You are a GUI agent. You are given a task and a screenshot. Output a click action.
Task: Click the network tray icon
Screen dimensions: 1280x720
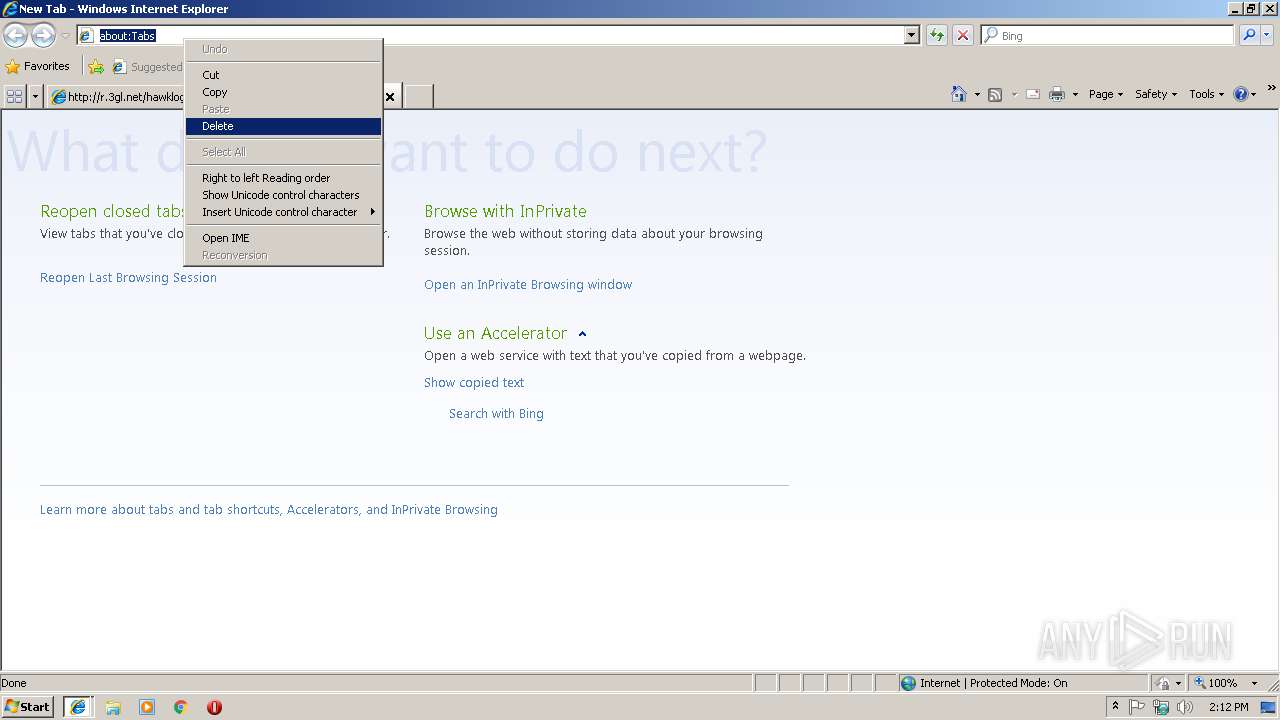click(1161, 707)
